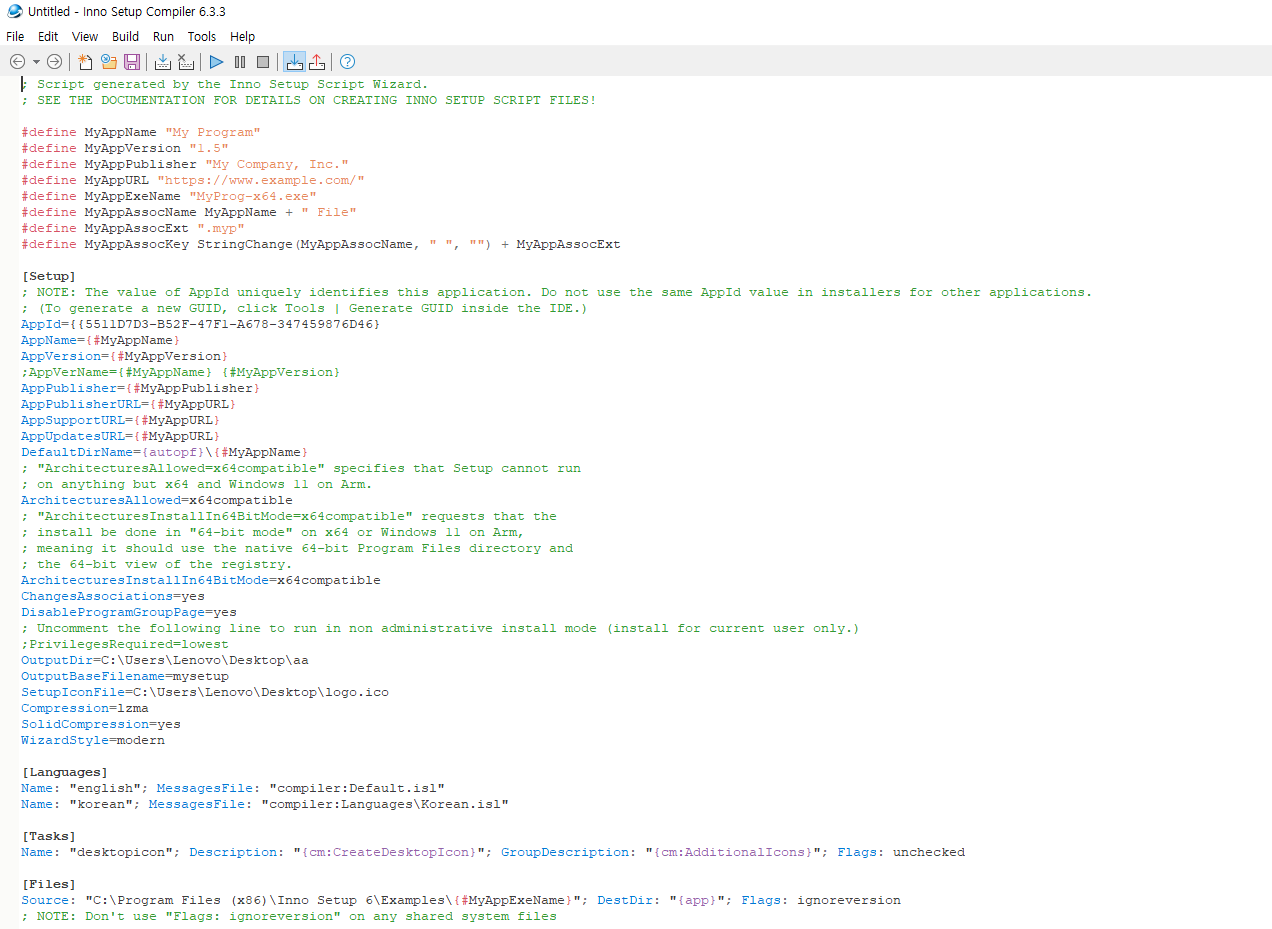Click the Compression=lzma line
The width and height of the screenshot is (1272, 929).
point(85,708)
